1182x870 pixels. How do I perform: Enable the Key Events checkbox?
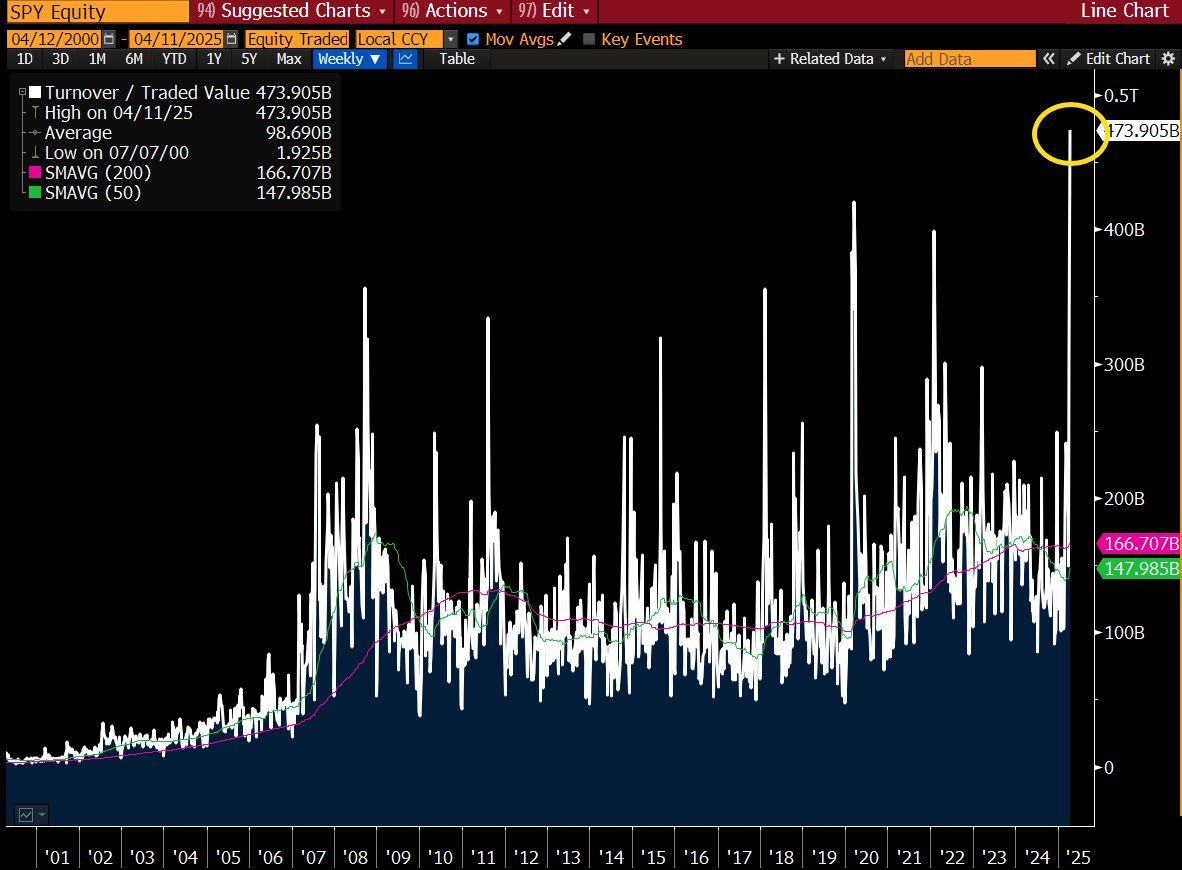click(x=589, y=39)
